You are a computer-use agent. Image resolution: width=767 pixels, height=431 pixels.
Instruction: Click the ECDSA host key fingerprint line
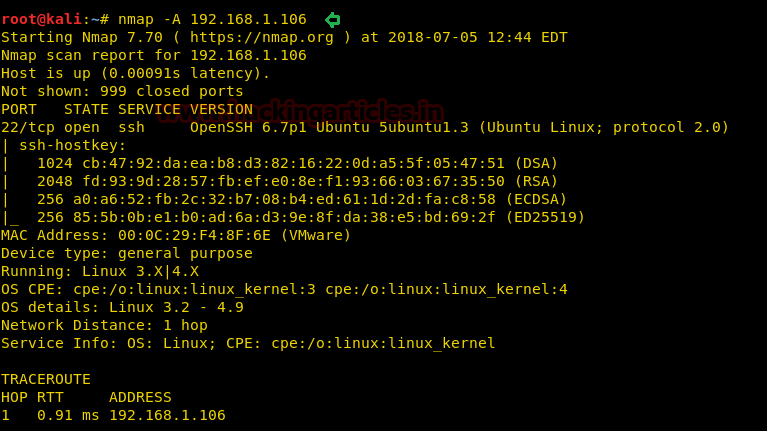click(301, 199)
